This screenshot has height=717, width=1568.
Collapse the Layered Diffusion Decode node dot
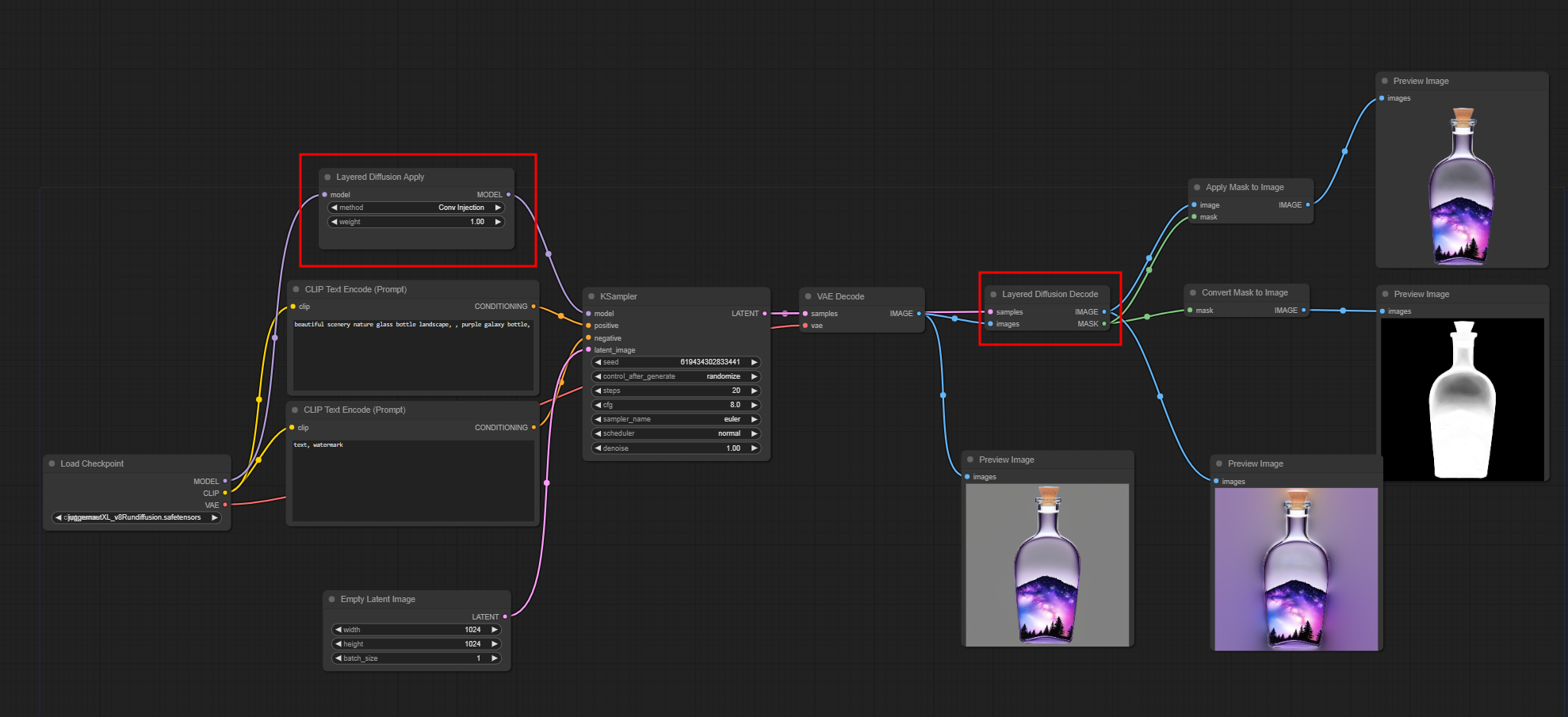pyautogui.click(x=993, y=294)
